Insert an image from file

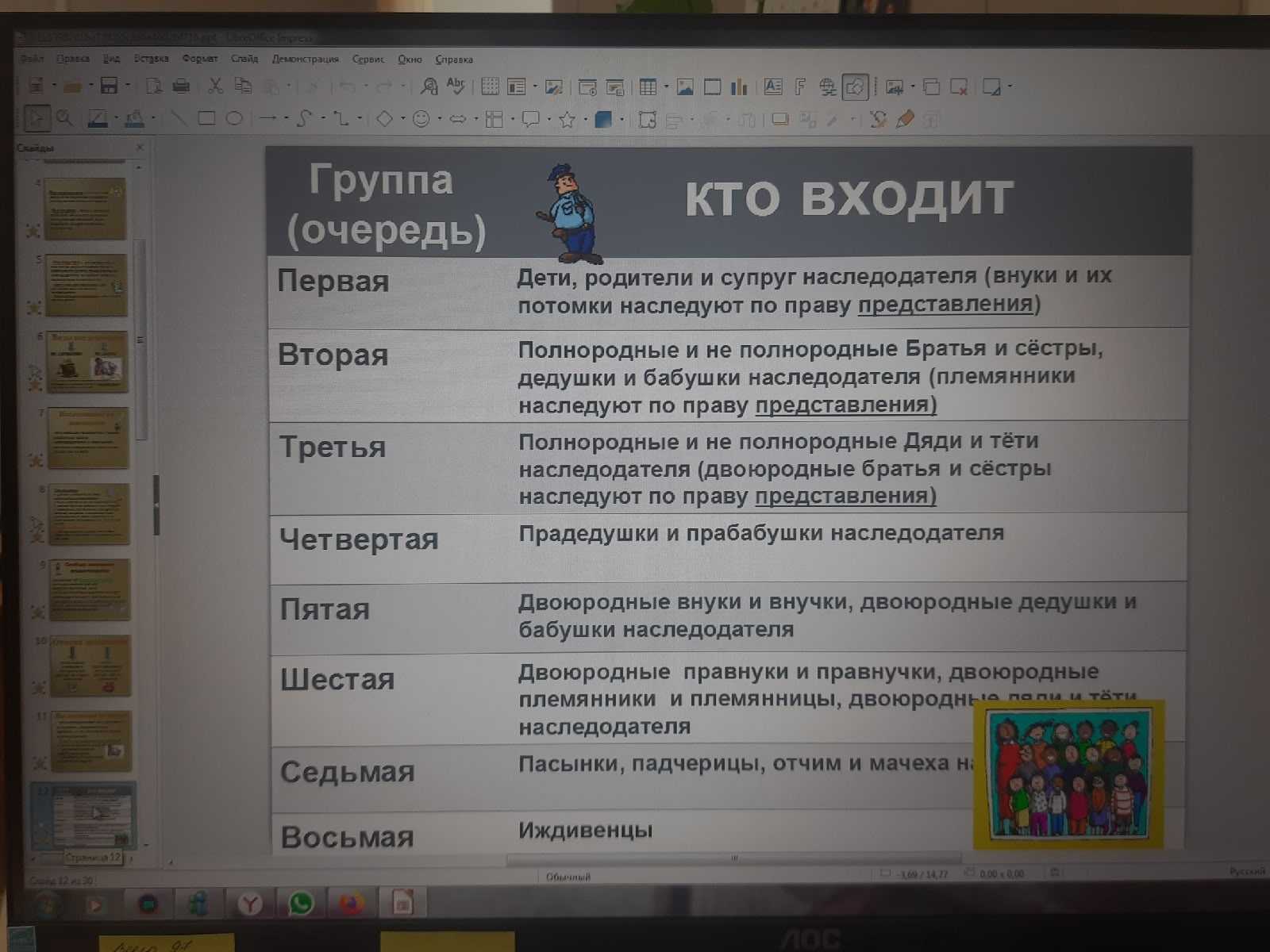coord(685,86)
